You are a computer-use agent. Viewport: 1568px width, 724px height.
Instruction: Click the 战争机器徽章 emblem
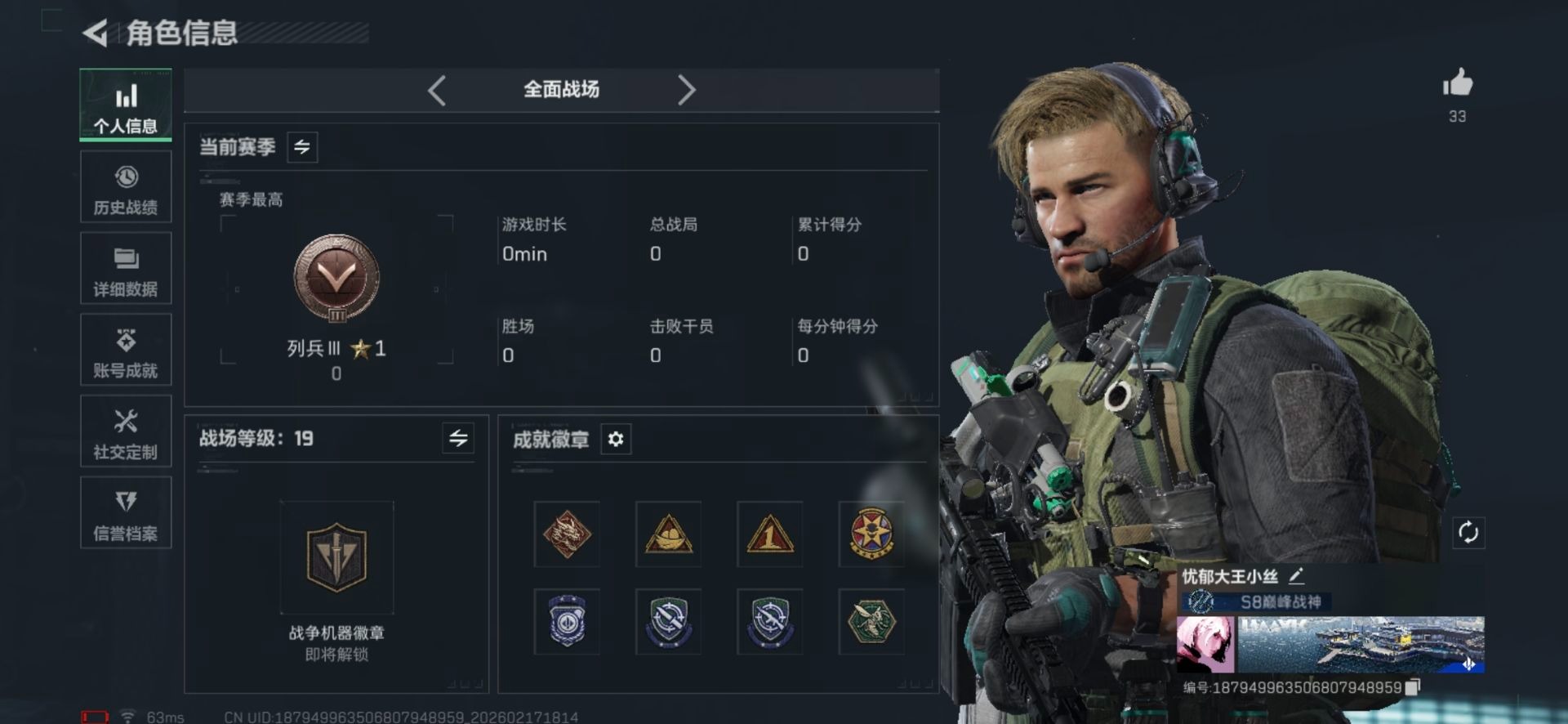336,558
